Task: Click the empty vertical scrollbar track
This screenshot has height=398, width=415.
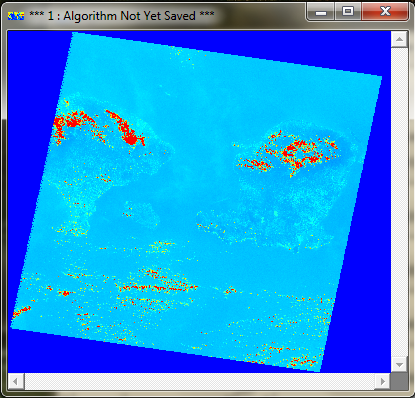Action: (x=399, y=202)
